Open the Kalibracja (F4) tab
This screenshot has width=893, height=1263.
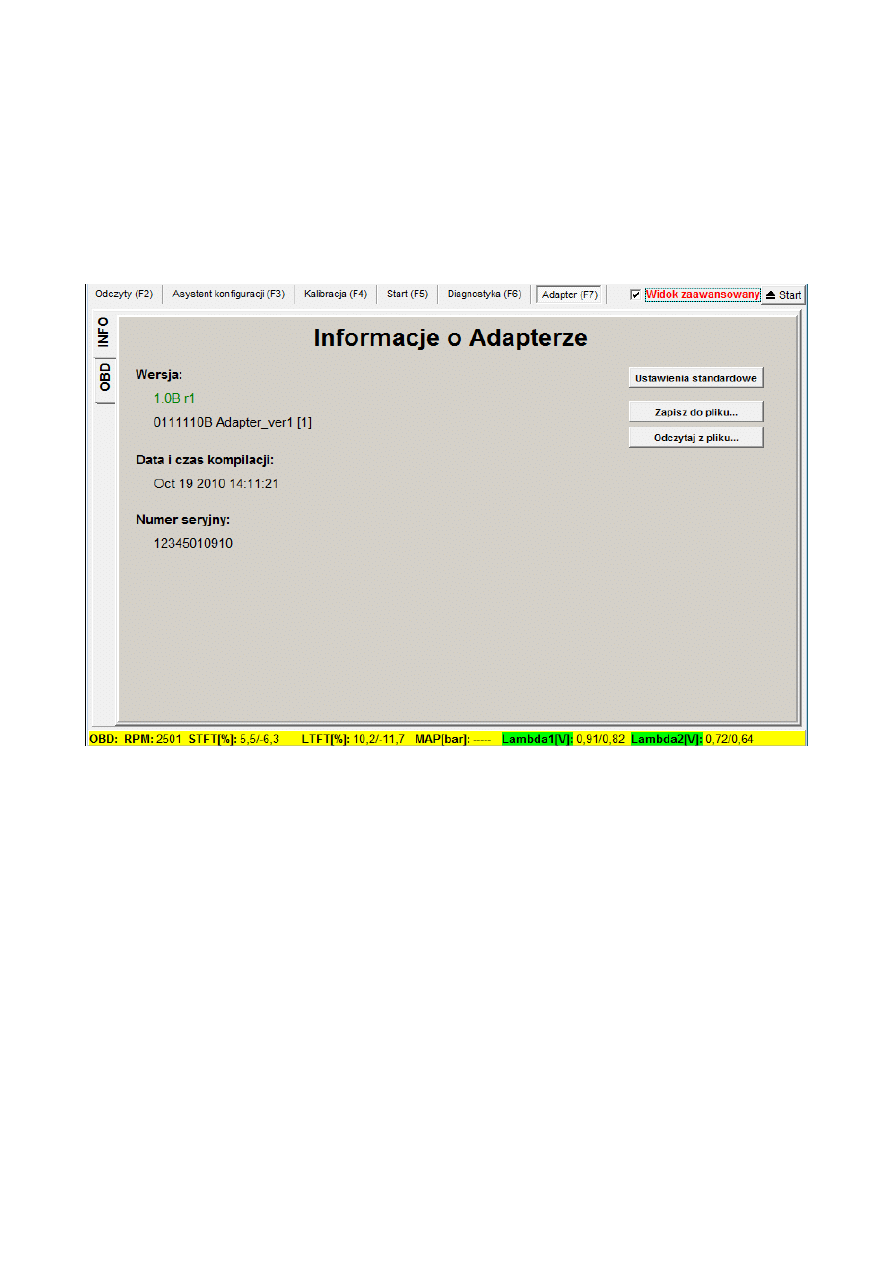click(335, 294)
